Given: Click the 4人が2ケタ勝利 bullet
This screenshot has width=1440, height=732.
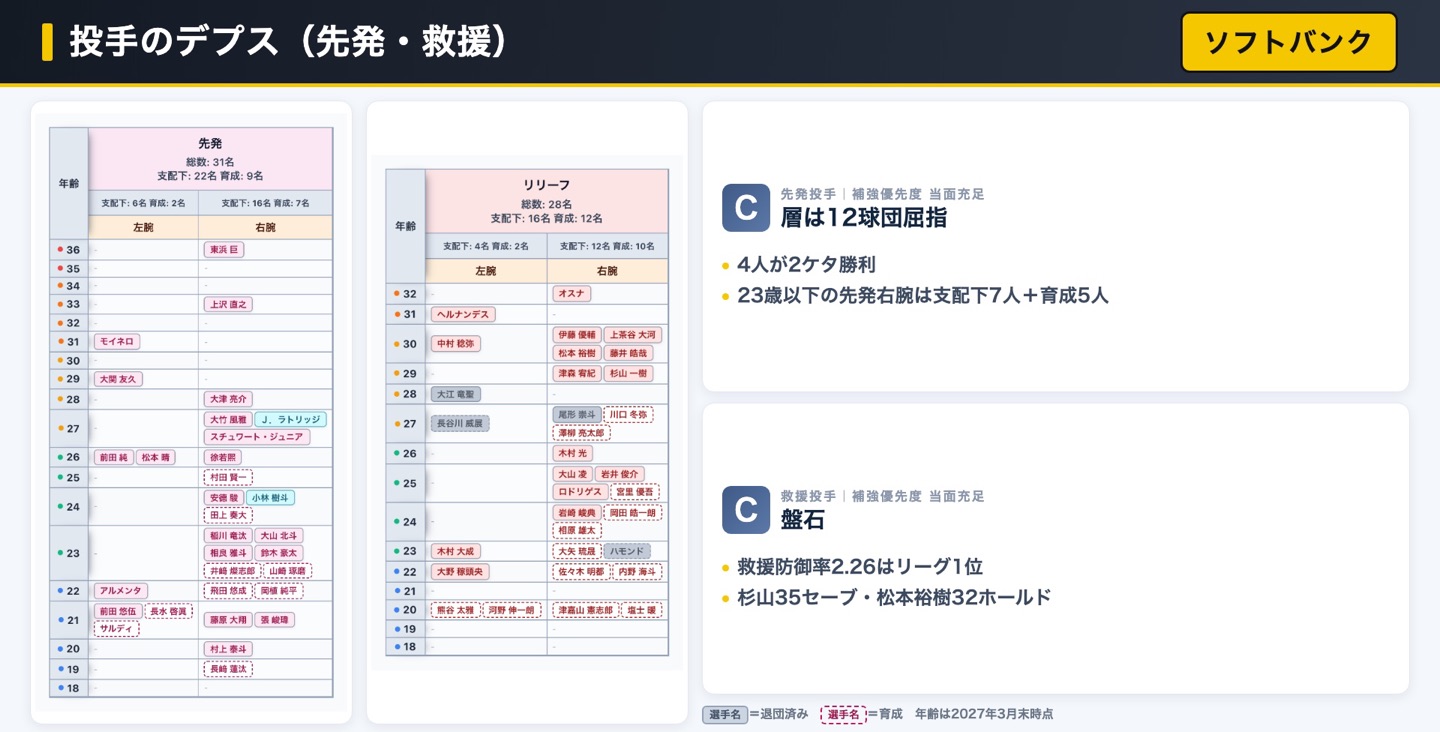Looking at the screenshot, I should point(806,265).
